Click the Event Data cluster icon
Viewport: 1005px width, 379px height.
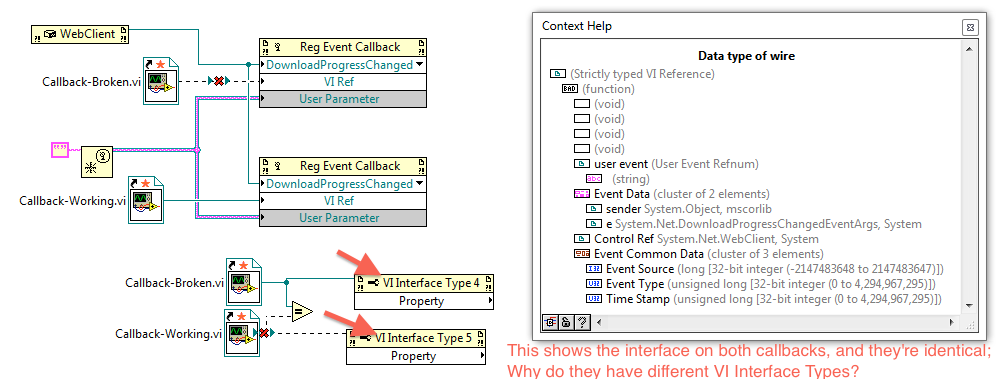pyautogui.click(x=581, y=194)
